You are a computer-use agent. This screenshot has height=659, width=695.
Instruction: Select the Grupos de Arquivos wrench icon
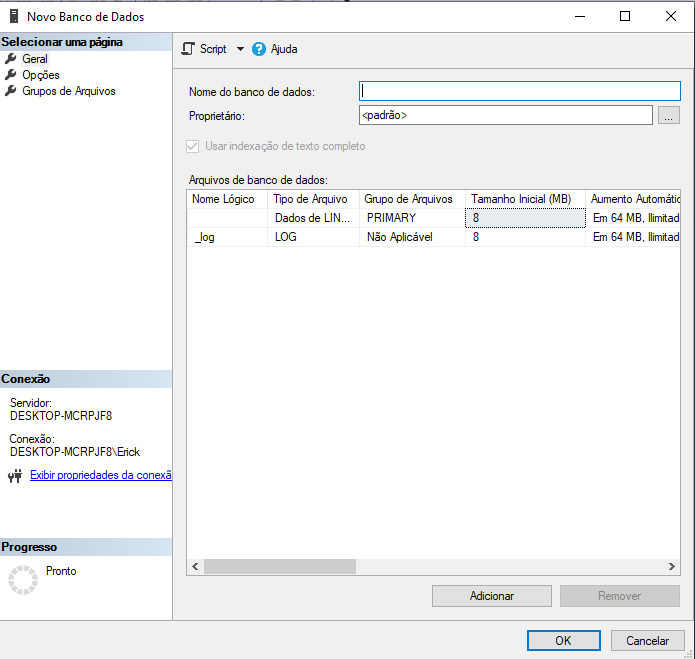11,91
